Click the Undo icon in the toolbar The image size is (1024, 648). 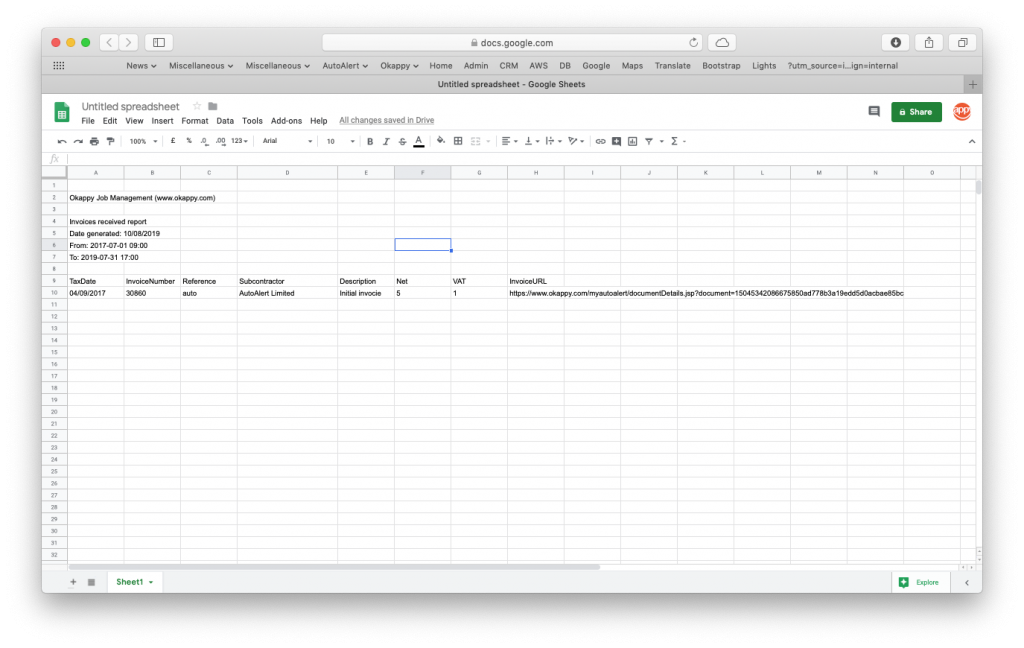(62, 141)
